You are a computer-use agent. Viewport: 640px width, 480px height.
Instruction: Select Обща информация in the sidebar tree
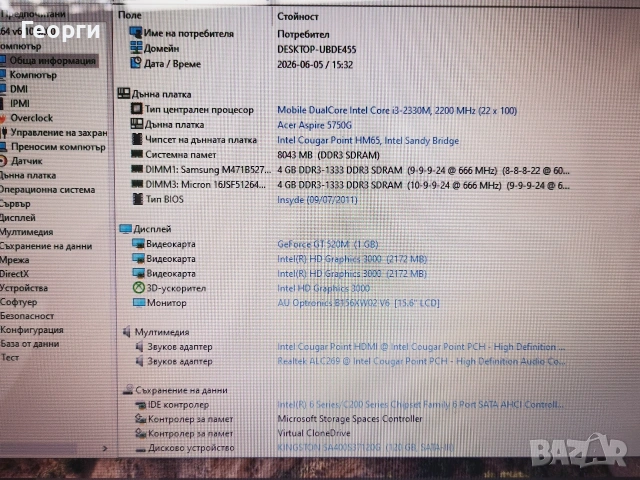52,60
